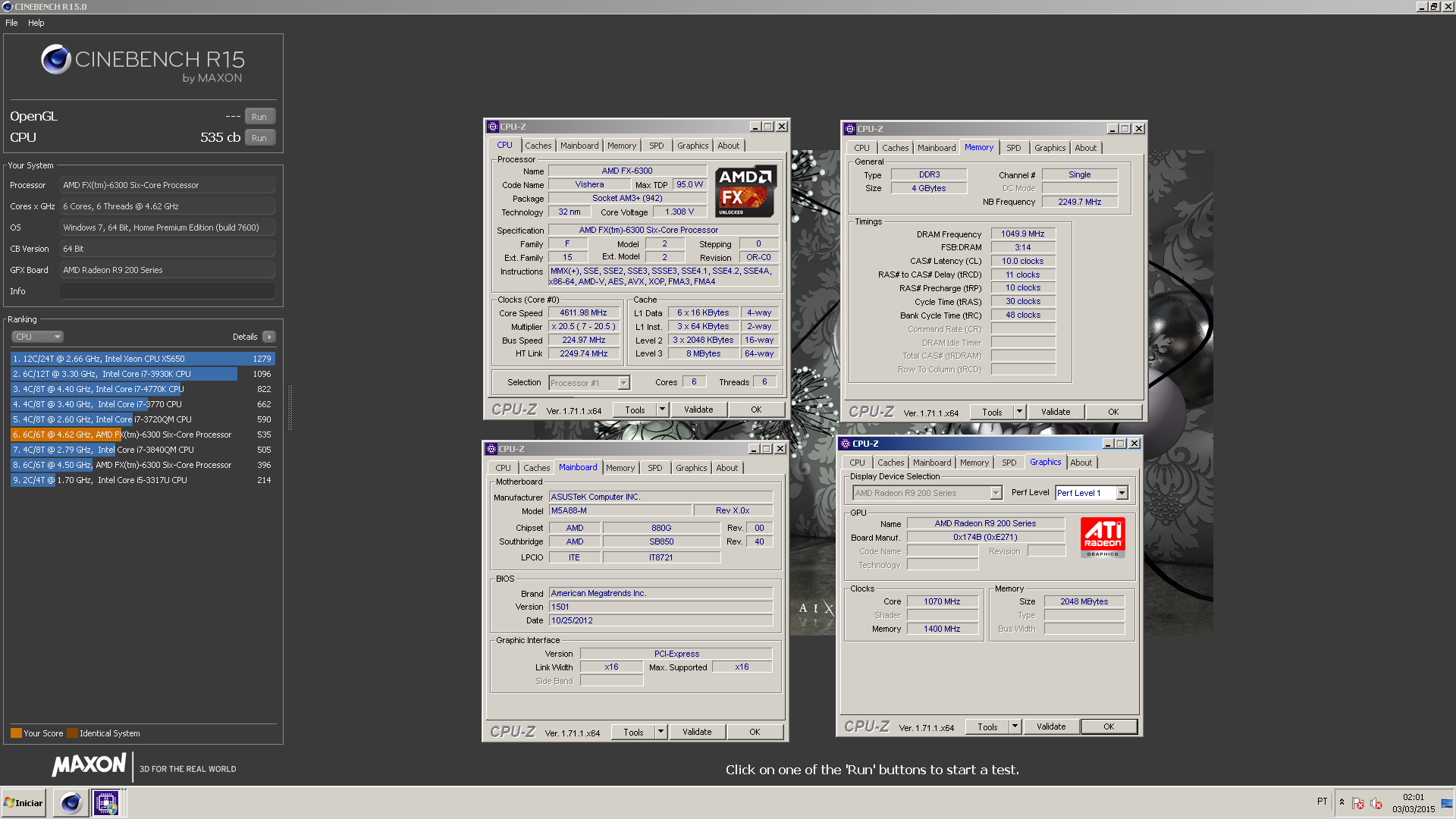This screenshot has width=1456, height=819.
Task: Click the PT language indicator in the taskbar
Action: [x=1322, y=802]
